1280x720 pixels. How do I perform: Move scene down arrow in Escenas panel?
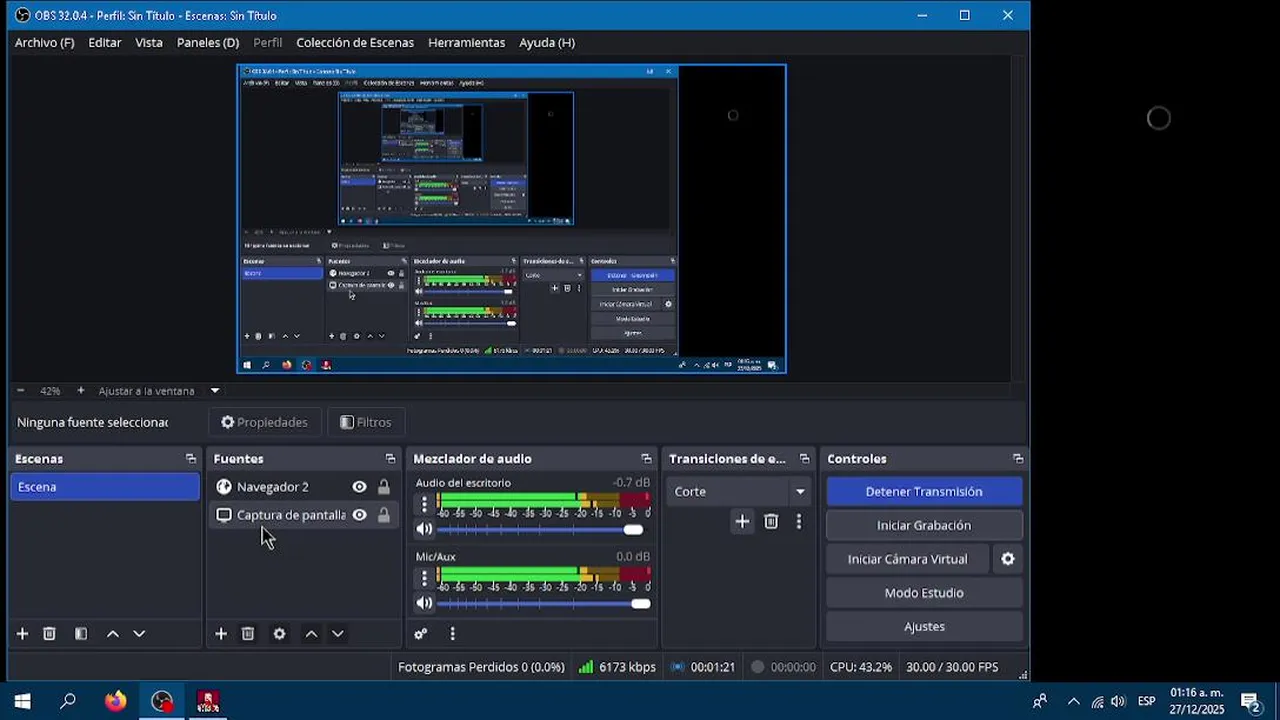point(139,634)
